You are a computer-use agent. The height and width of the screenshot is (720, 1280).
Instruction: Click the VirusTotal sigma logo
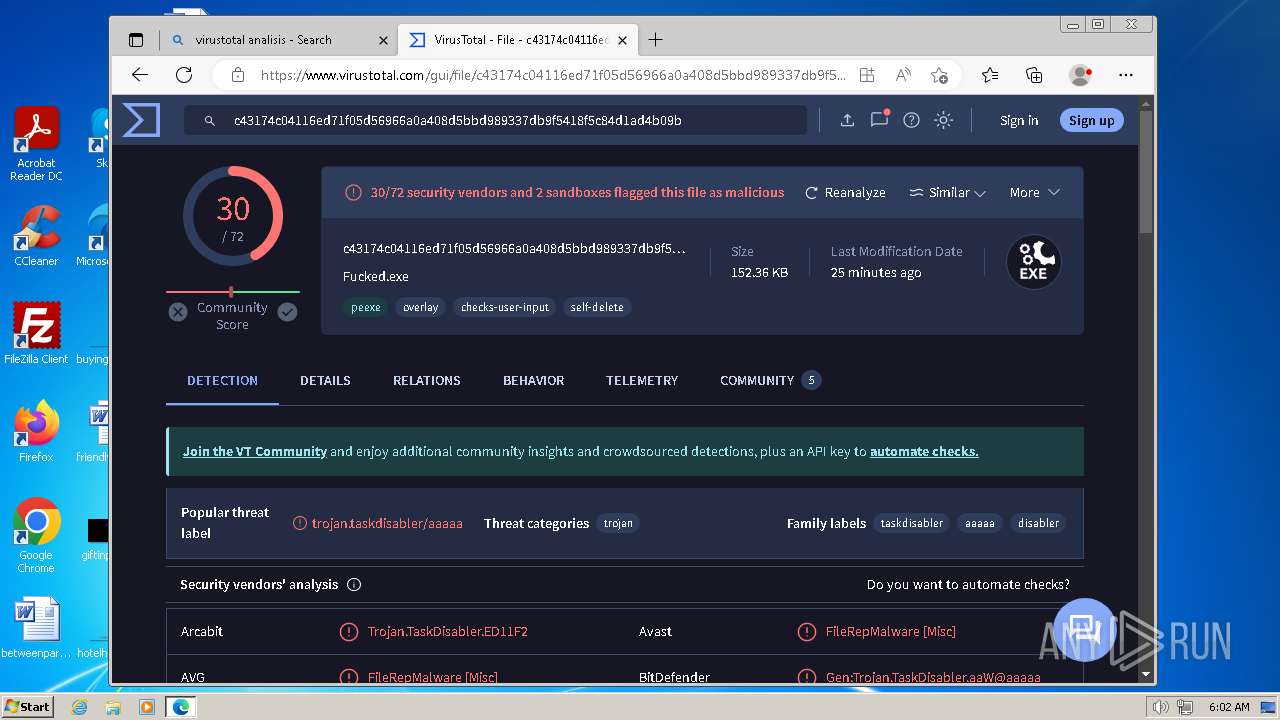[x=141, y=120]
